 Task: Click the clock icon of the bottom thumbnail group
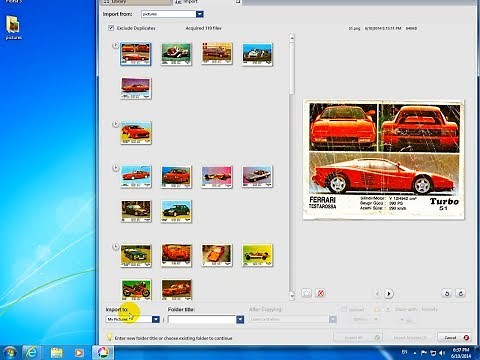[x=115, y=247]
